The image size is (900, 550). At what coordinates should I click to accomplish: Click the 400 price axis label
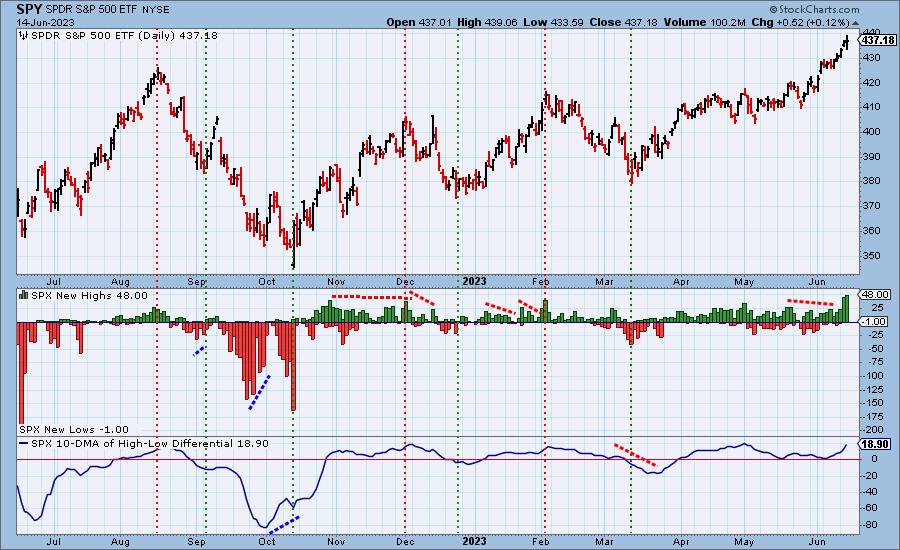coord(872,131)
